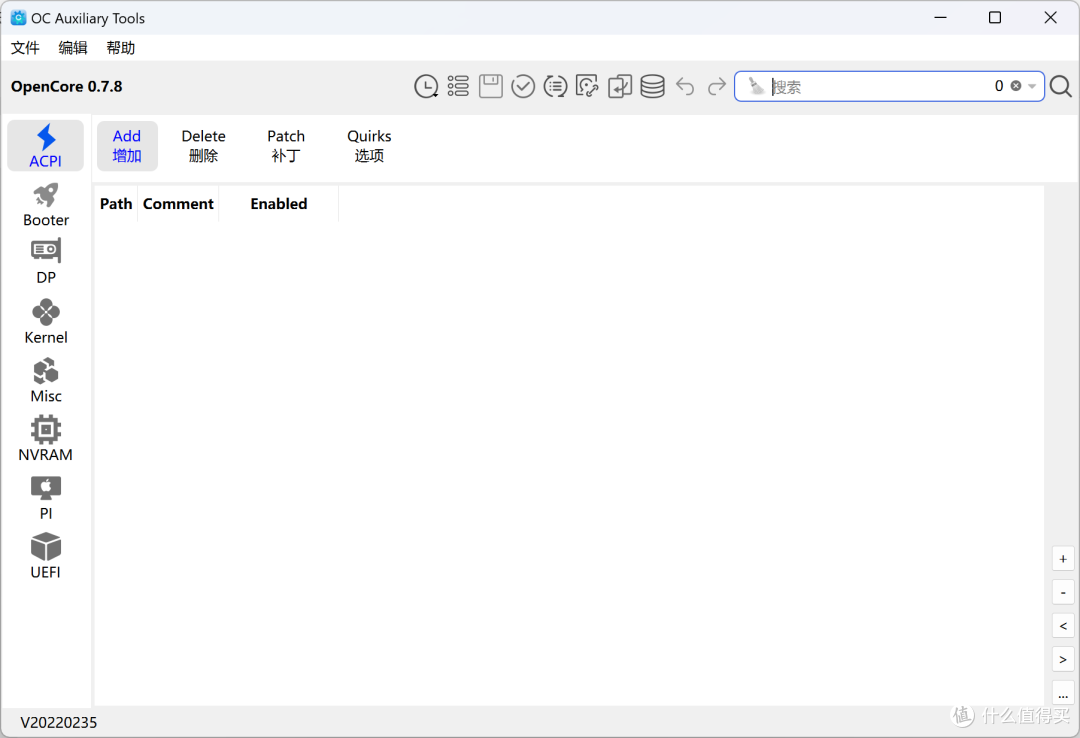
Task: Open the PI platform info section
Action: [46, 498]
